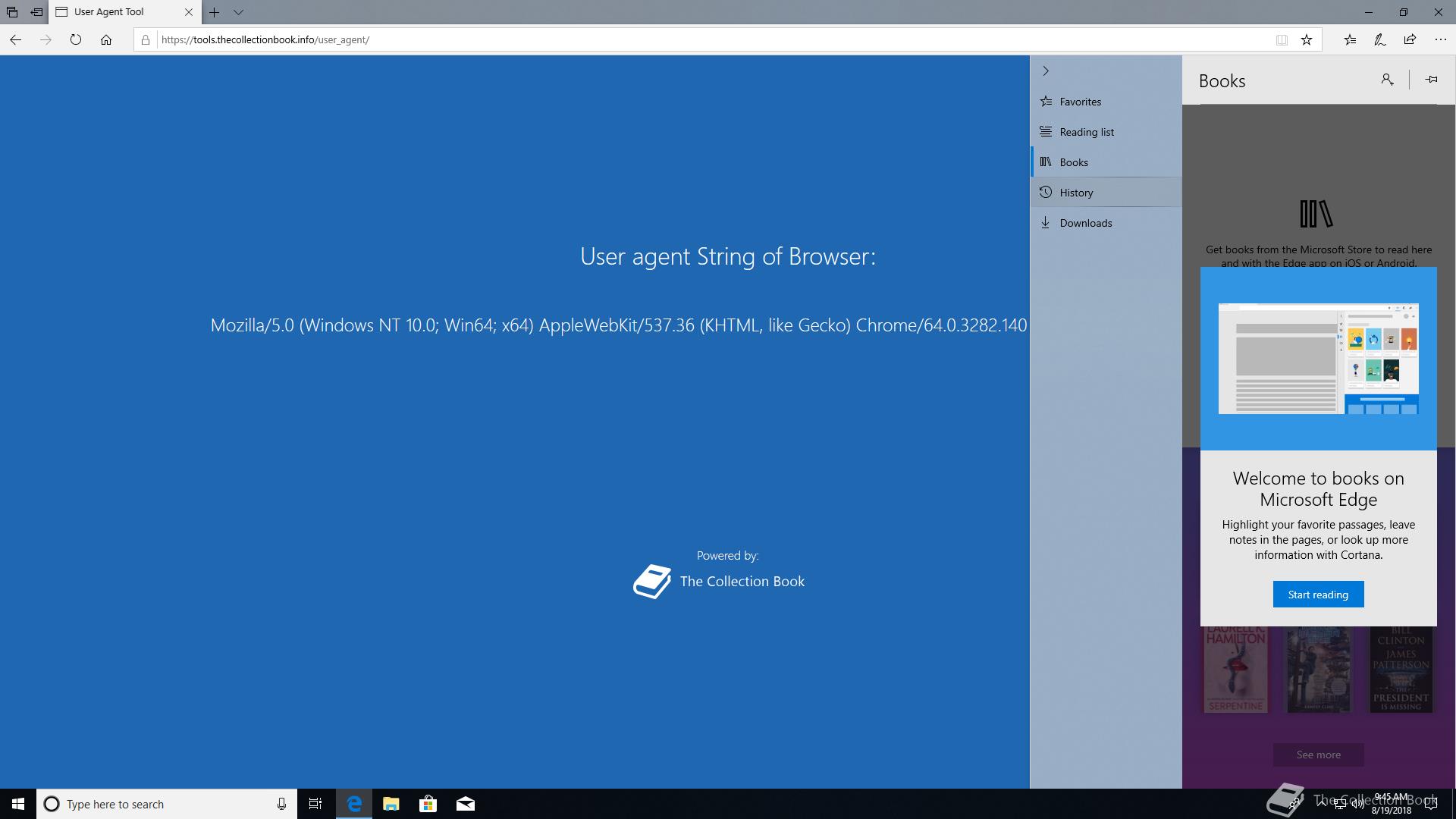
Task: Open Favorites in the hub
Action: pyautogui.click(x=1106, y=102)
